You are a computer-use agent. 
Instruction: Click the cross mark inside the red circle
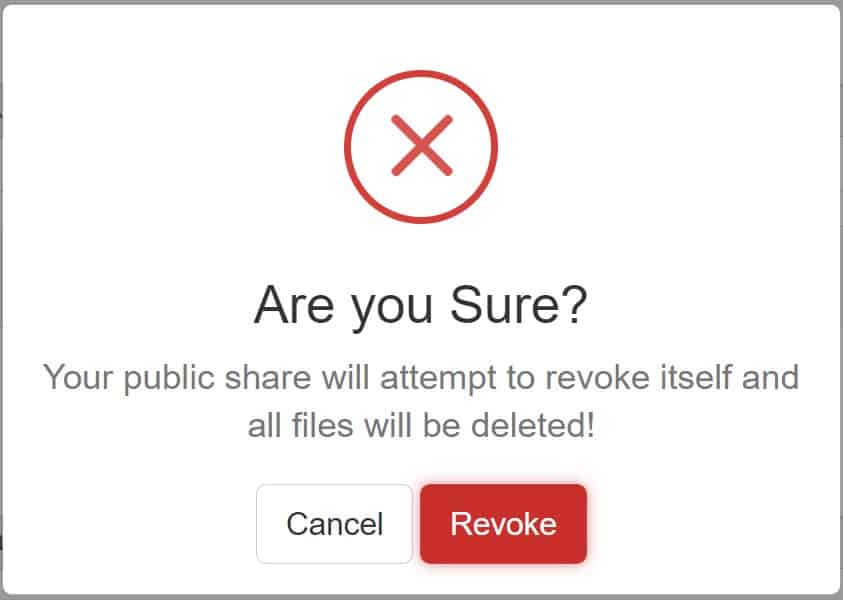422,145
